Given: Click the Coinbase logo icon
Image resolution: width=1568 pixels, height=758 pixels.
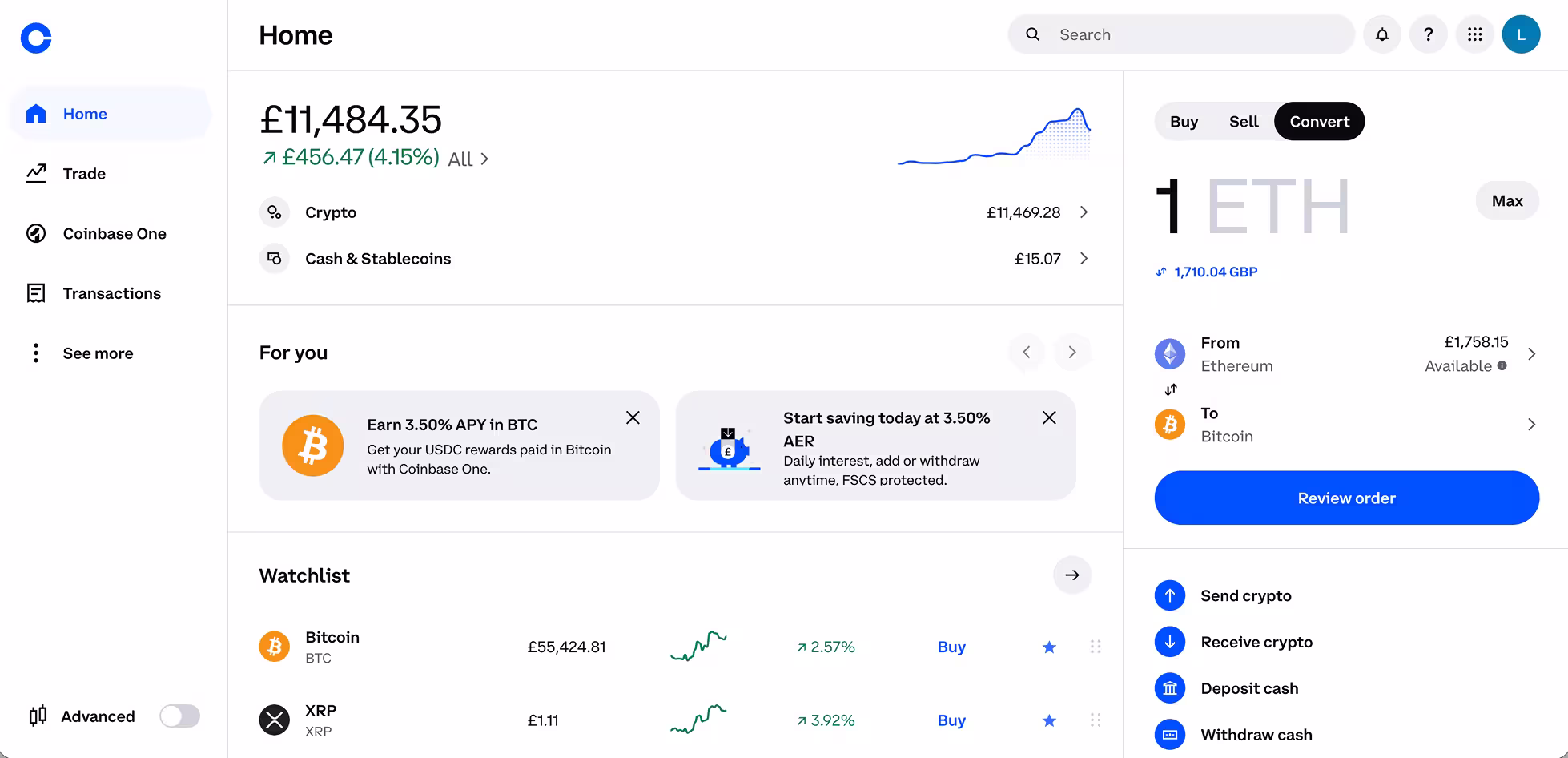Looking at the screenshot, I should point(36,38).
